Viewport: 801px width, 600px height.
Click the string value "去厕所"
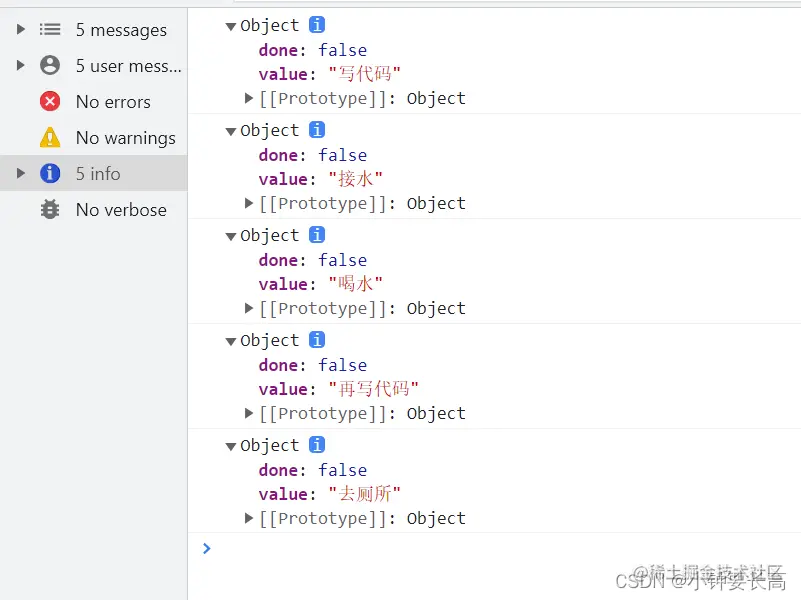coord(364,494)
